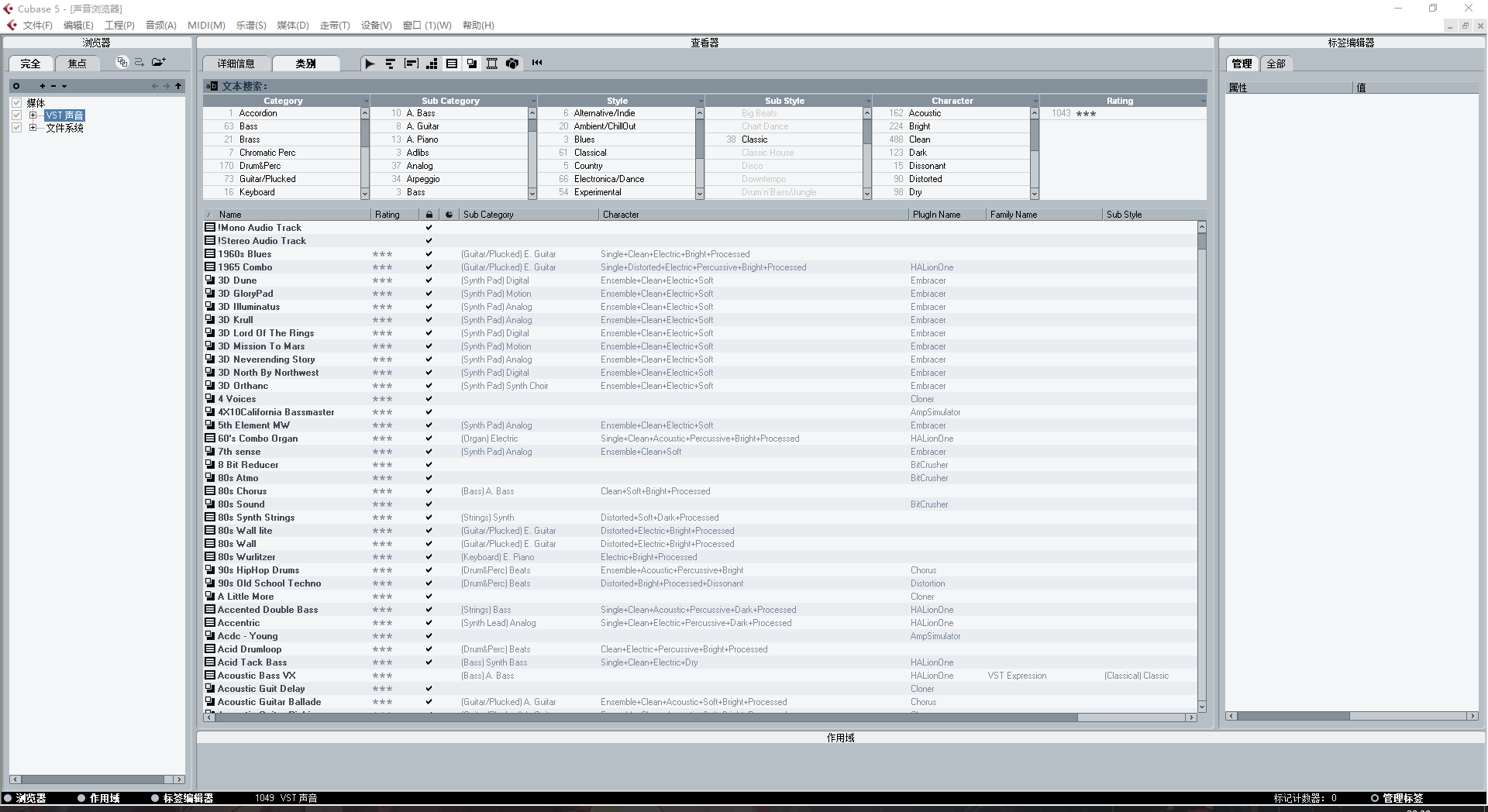
Task: Switch to the 详细信息 tab
Action: click(x=236, y=64)
